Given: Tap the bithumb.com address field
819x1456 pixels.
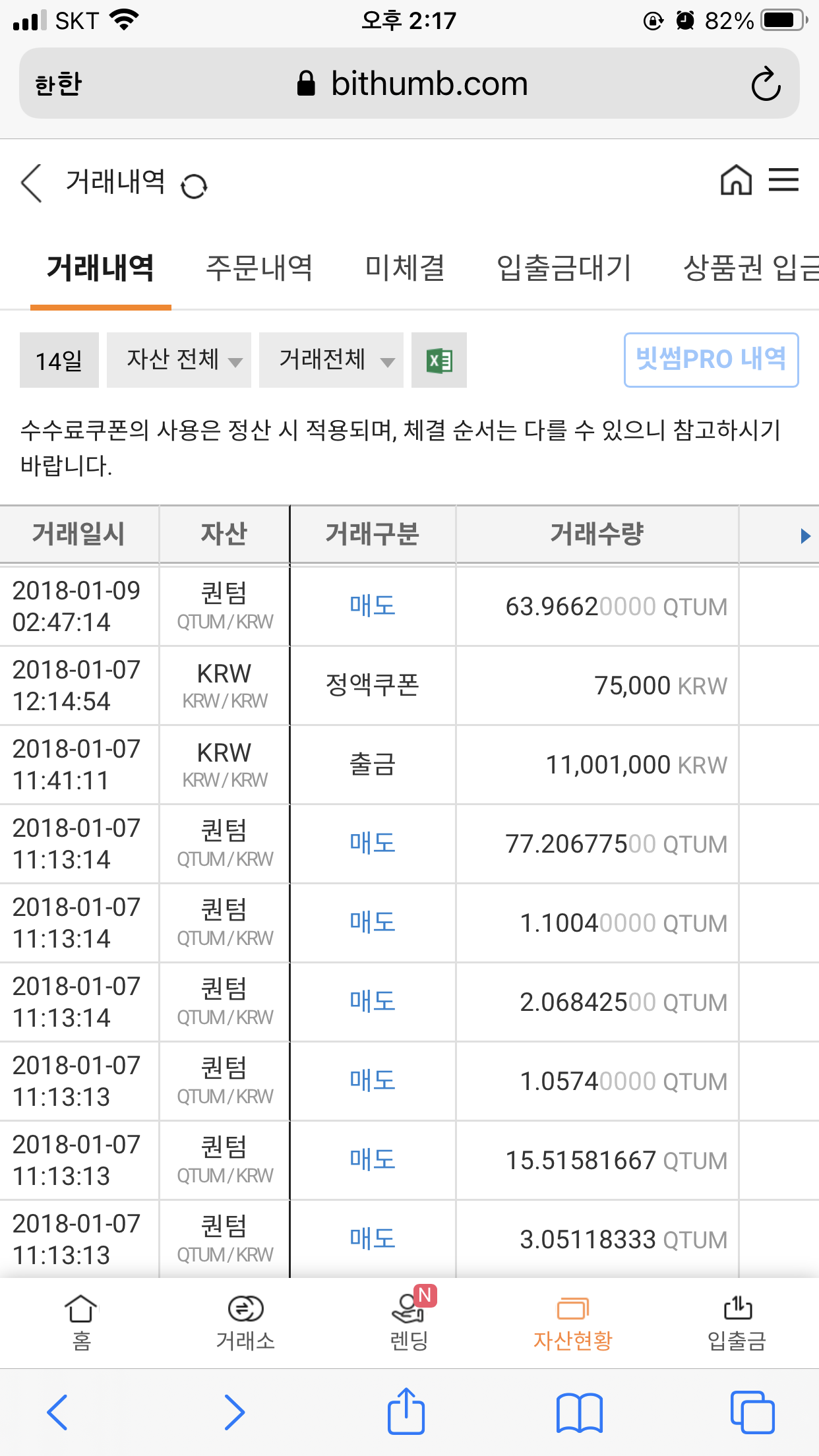Looking at the screenshot, I should pos(409,84).
